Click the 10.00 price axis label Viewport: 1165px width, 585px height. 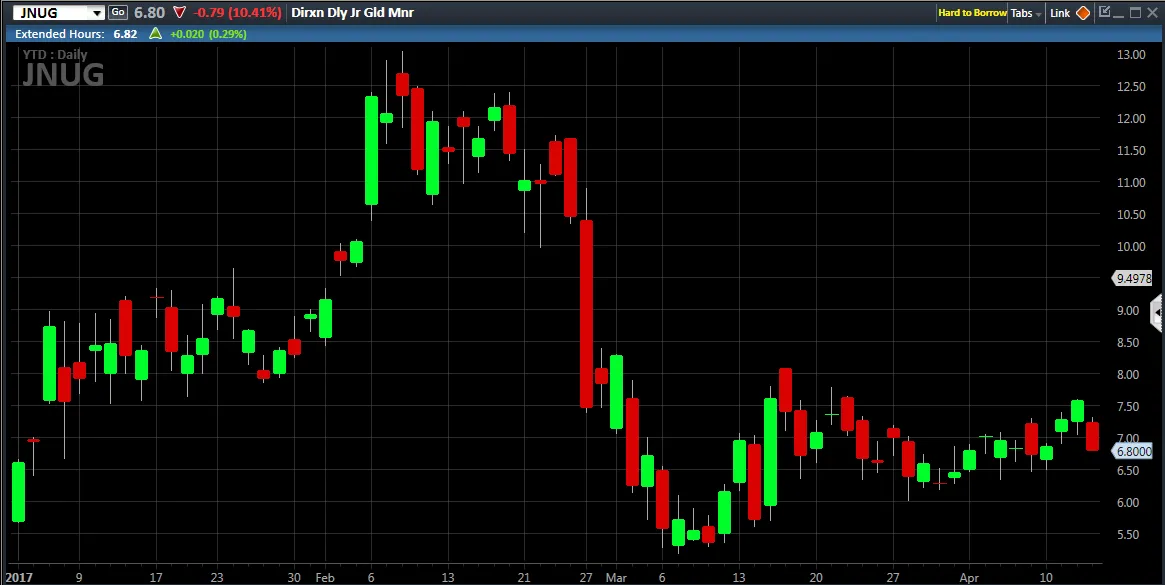click(1131, 246)
